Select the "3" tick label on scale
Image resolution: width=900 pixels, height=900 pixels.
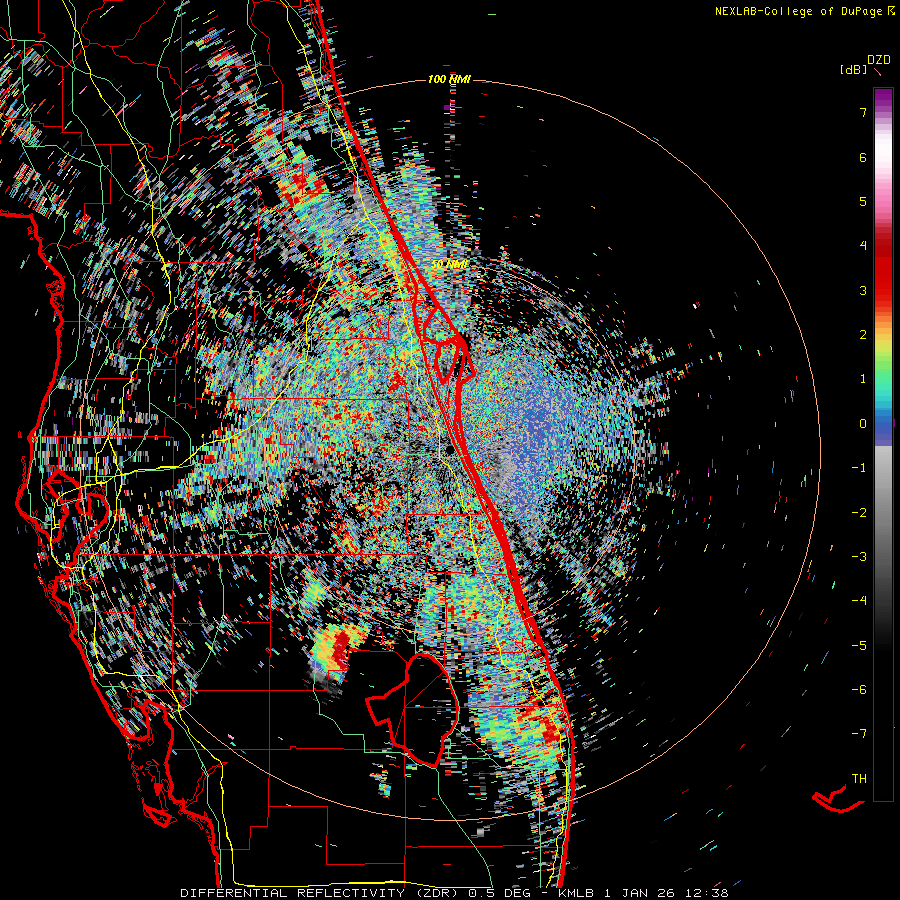(863, 290)
